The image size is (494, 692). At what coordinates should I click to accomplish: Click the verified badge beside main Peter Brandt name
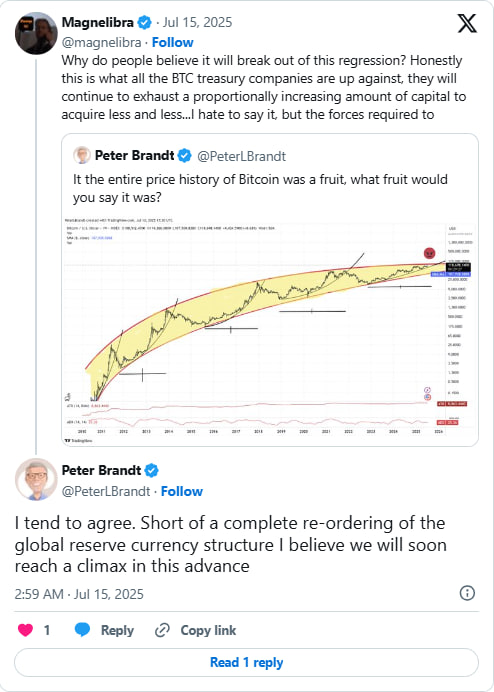[x=151, y=470]
